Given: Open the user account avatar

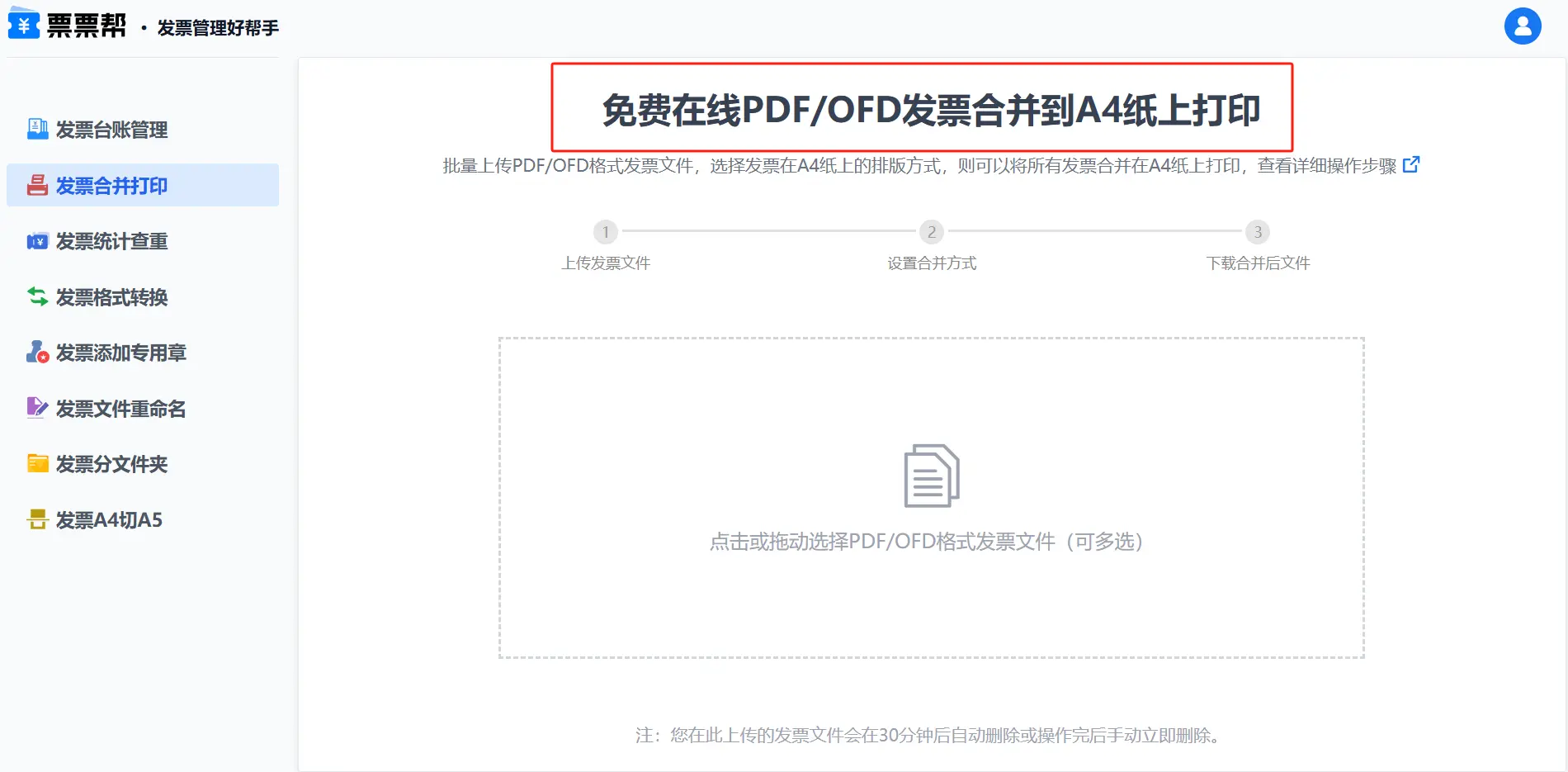Looking at the screenshot, I should (x=1522, y=26).
